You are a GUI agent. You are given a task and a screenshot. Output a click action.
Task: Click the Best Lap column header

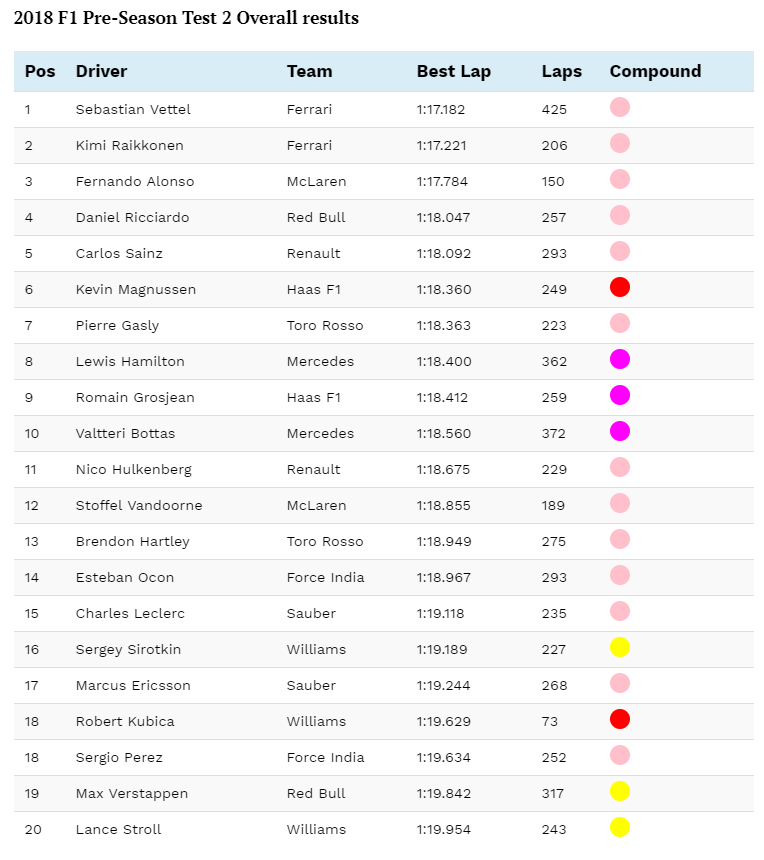[454, 71]
